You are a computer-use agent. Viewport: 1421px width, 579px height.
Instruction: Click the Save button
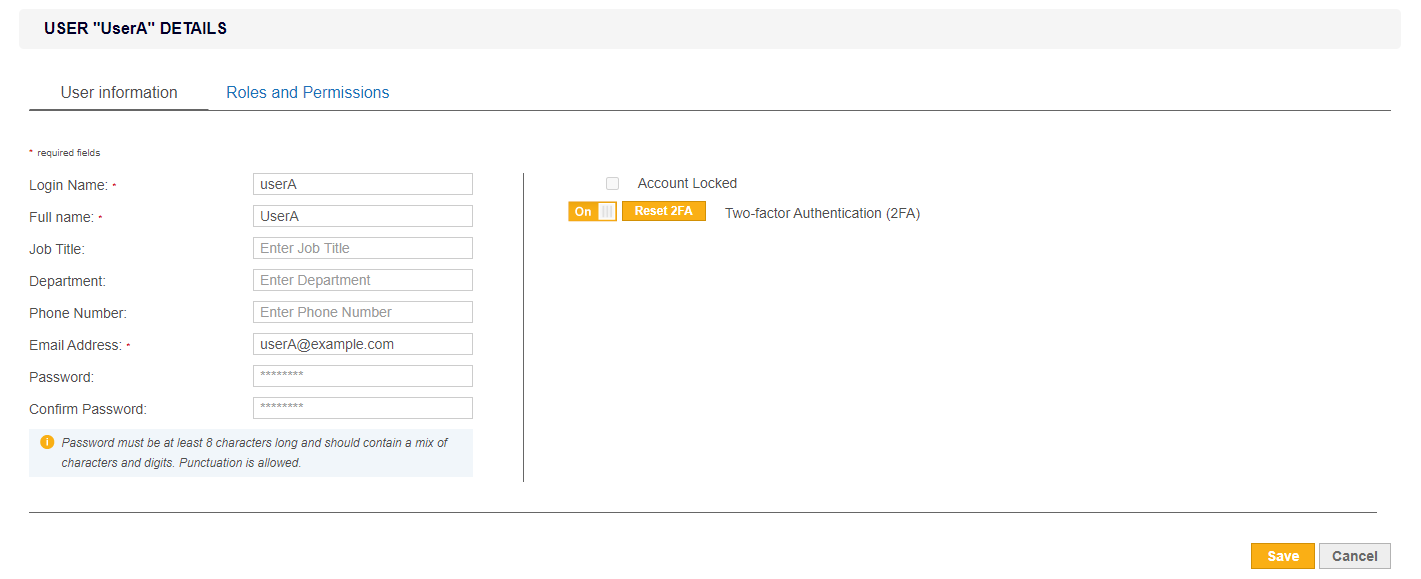[x=1282, y=555]
